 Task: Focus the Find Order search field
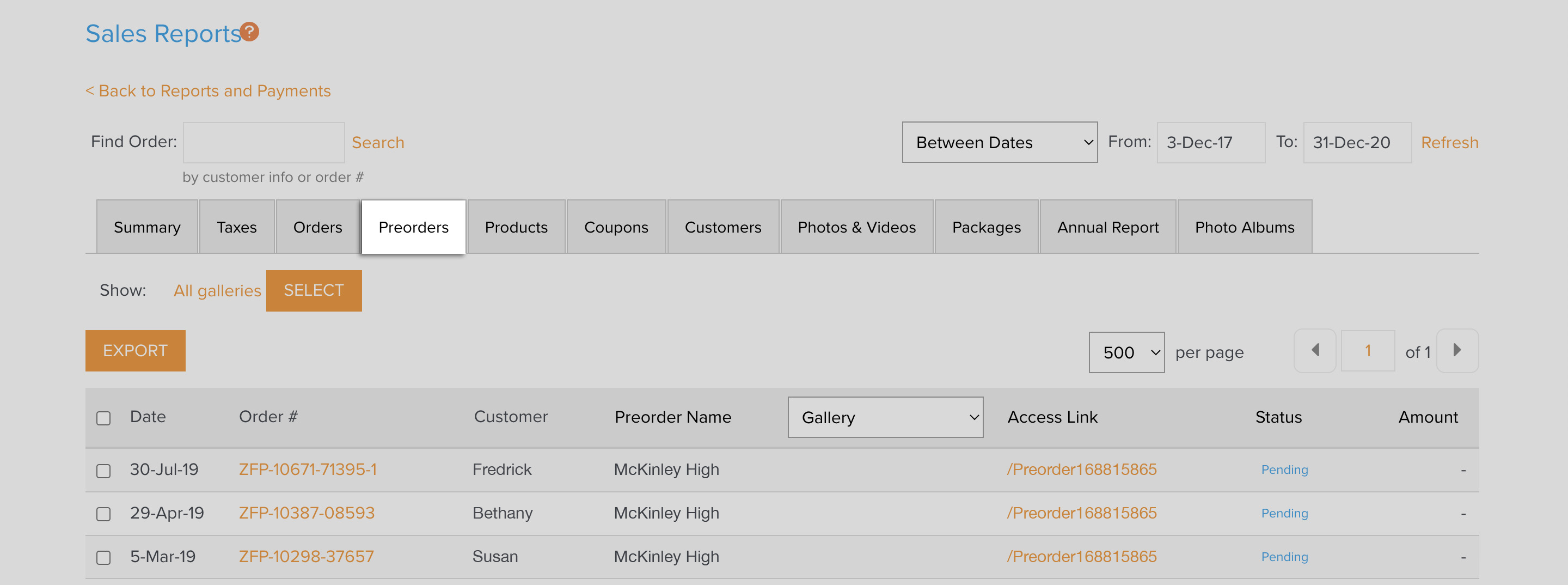[264, 143]
